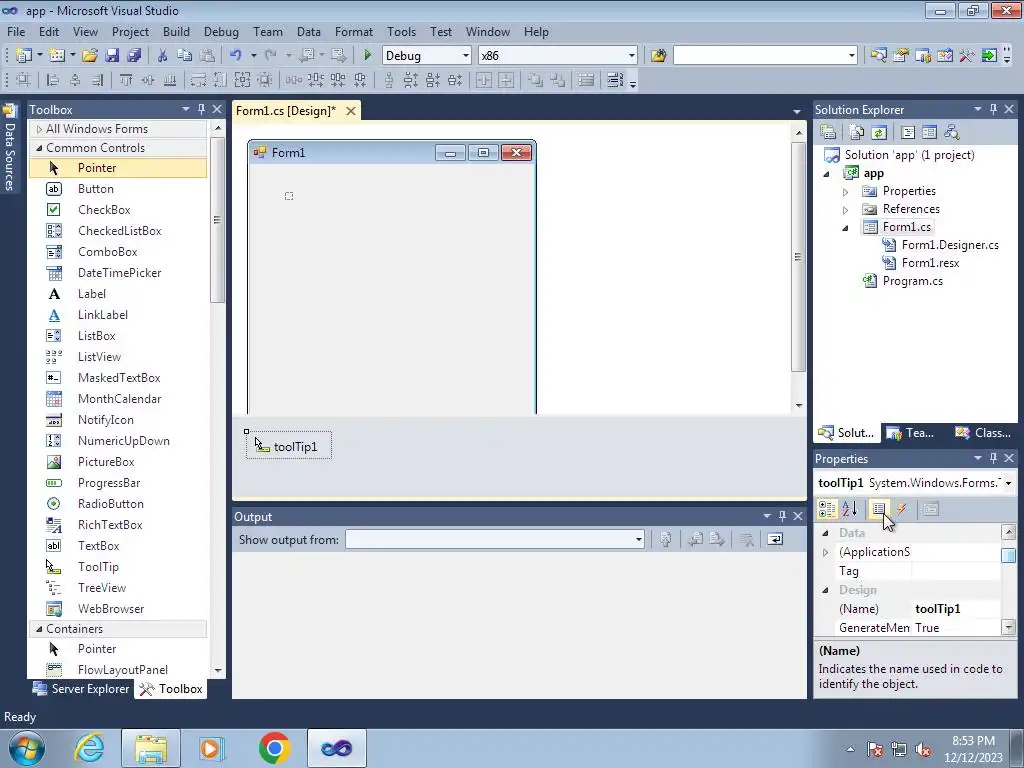Open Solution Explorer from the top toolbar icon
This screenshot has height=768, width=1024.
879,56
